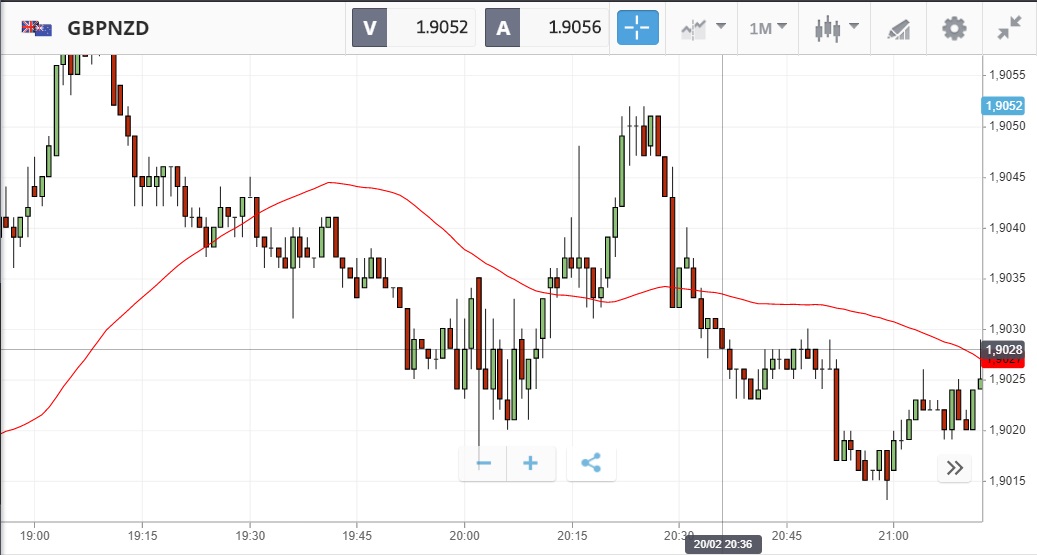
Task: Click the GBPNZD flag icon
Action: [37, 28]
